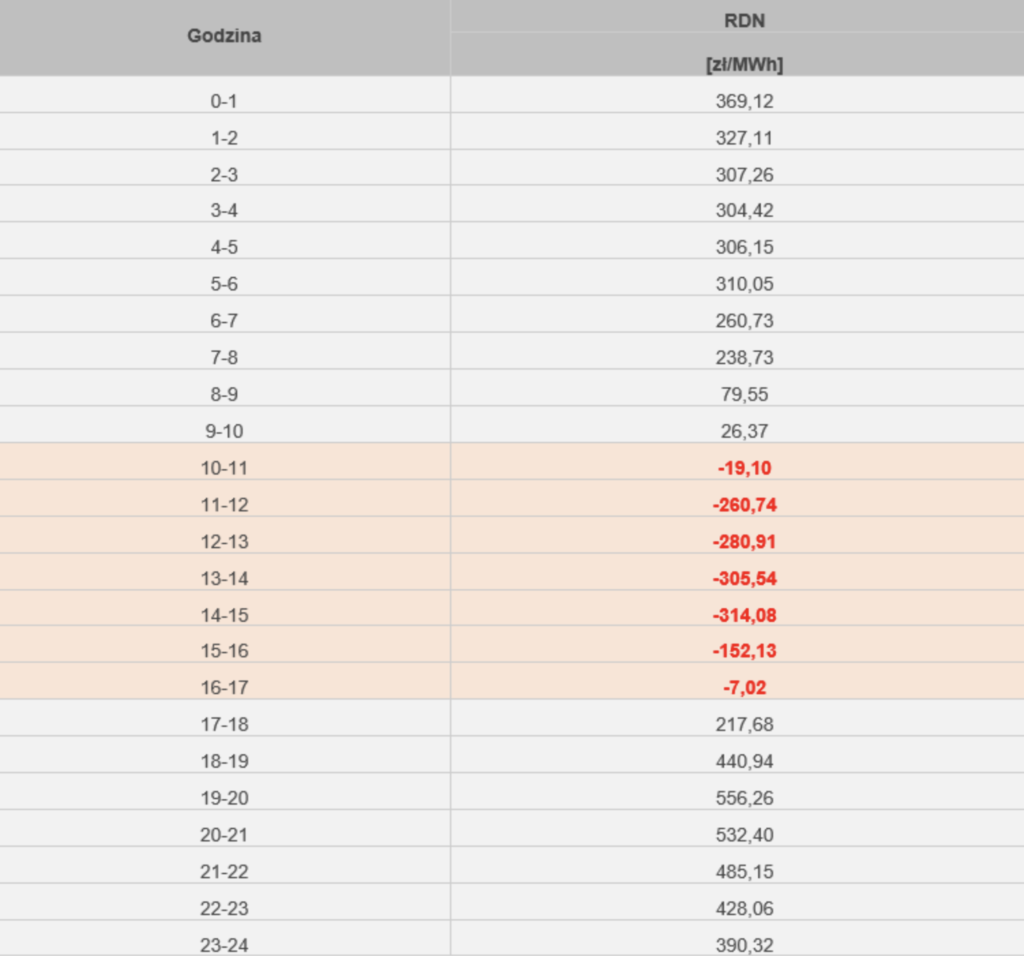Select the 0-1 hour row label
The image size is (1024, 956).
tap(224, 101)
